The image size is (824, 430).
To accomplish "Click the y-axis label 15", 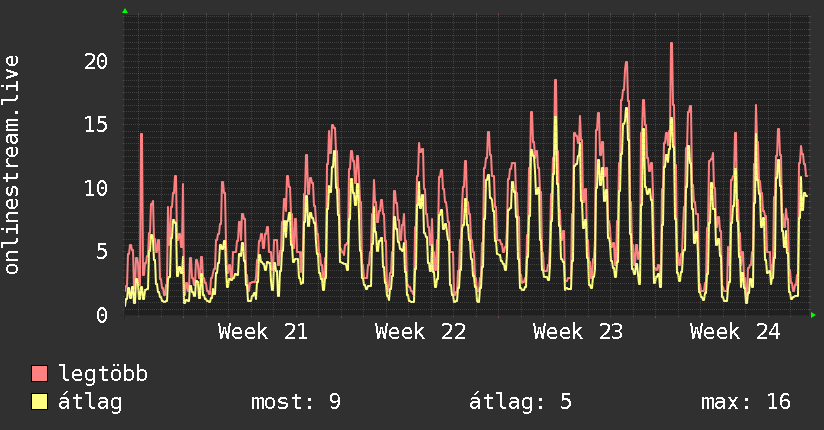I will 96,125.
